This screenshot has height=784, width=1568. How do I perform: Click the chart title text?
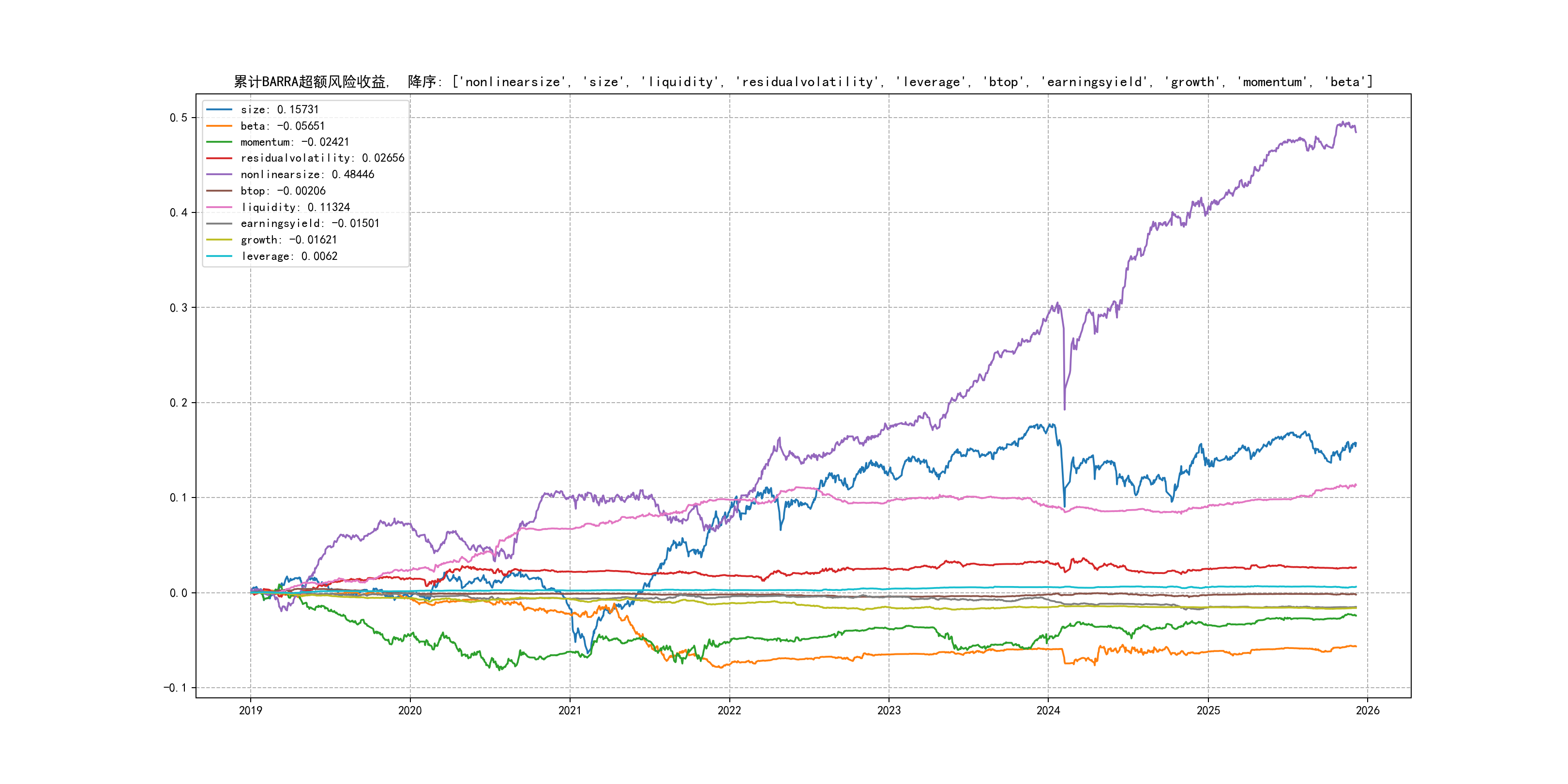pyautogui.click(x=803, y=82)
